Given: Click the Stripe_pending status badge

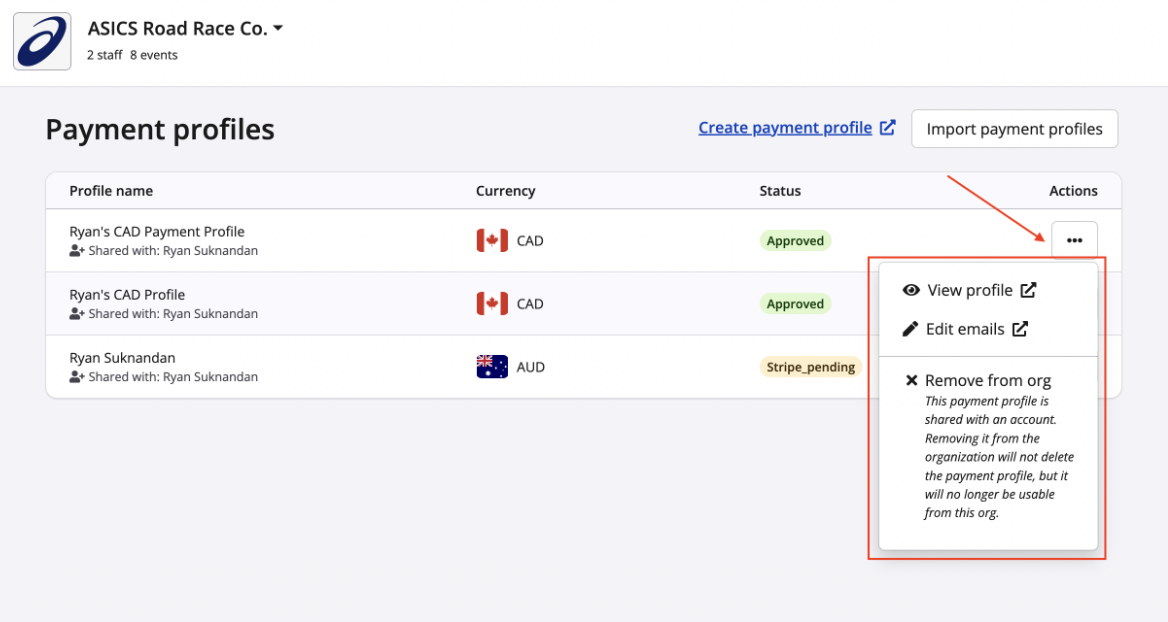Looking at the screenshot, I should click(810, 367).
